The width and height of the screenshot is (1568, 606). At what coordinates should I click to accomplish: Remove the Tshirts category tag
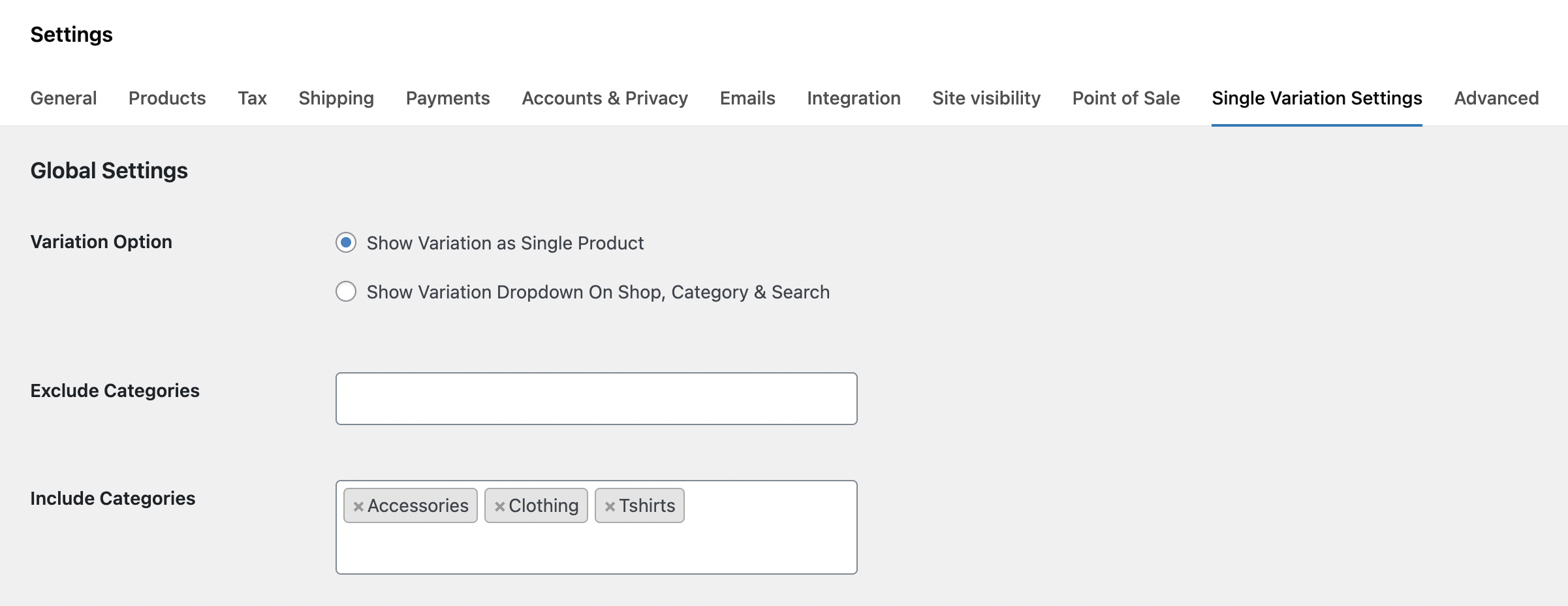point(610,506)
